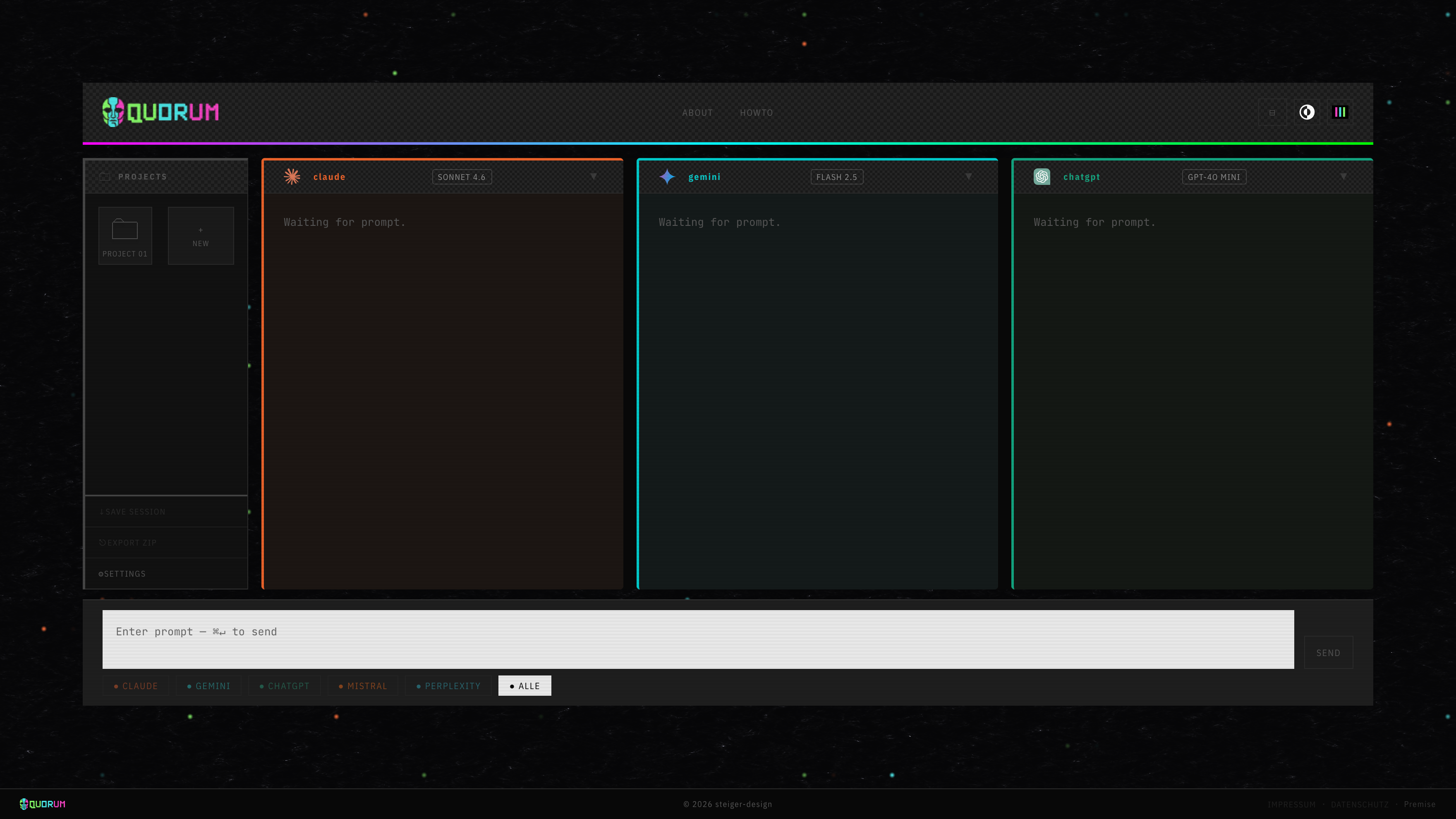Viewport: 1456px width, 819px height.
Task: Expand the ChatGPT panel dropdown arrow
Action: [1343, 177]
